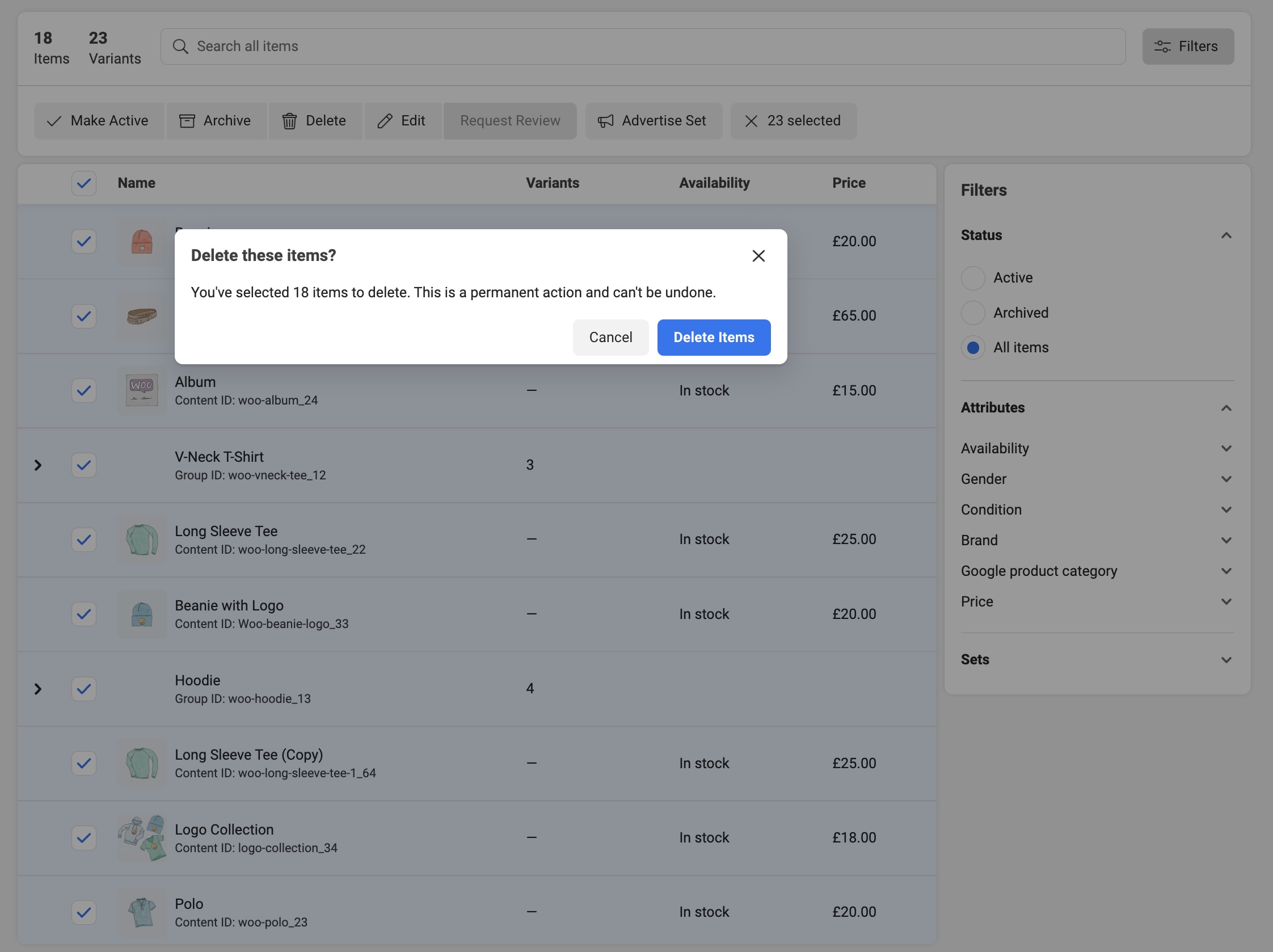Expand the V-Neck T-Shirt variants row
This screenshot has width=1273, height=952.
tap(38, 465)
